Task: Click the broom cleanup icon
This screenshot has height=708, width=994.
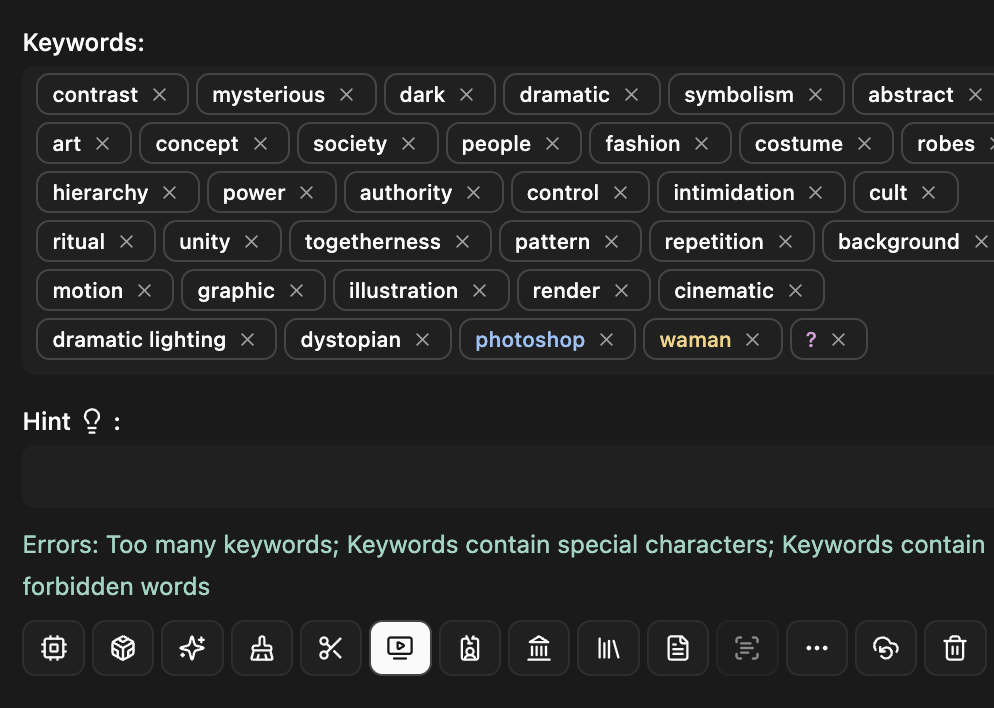Action: click(x=261, y=648)
